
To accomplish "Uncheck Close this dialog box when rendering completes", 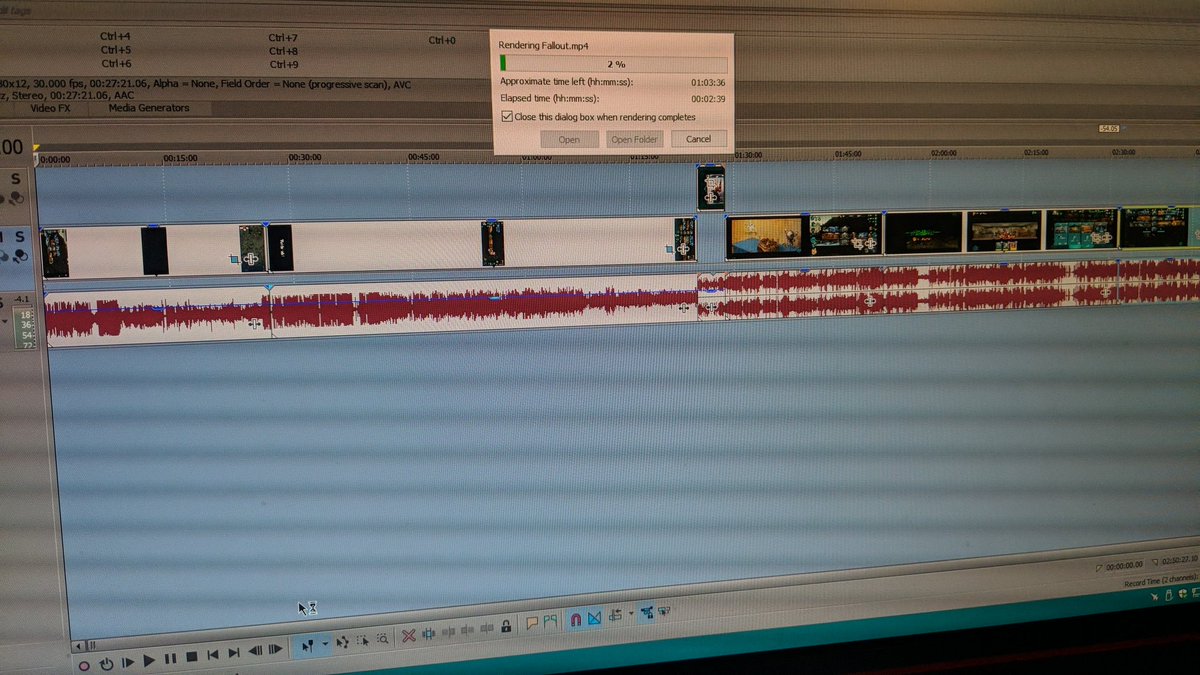I will (506, 117).
